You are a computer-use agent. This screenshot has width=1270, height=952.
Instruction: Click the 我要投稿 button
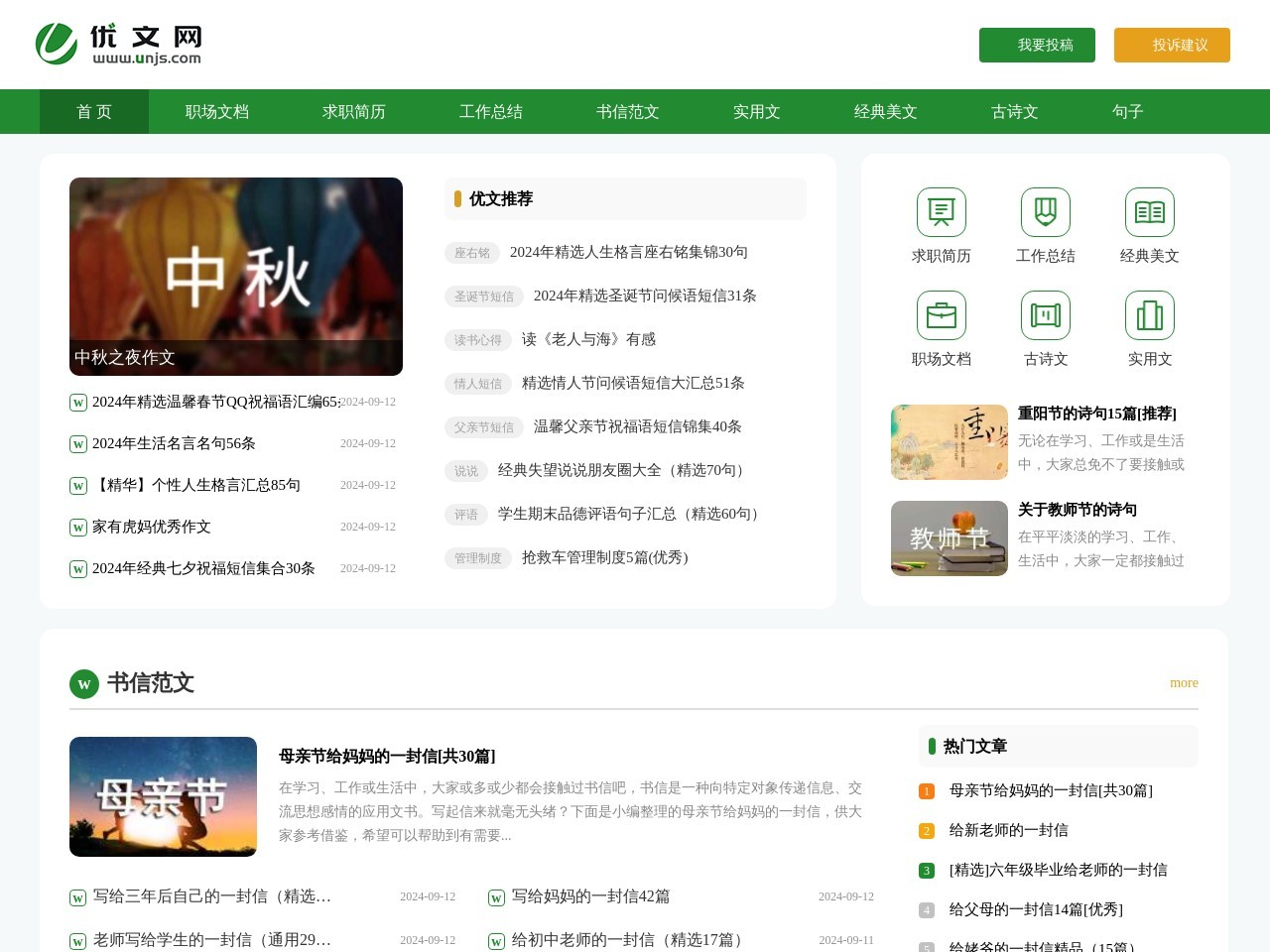coord(1037,45)
